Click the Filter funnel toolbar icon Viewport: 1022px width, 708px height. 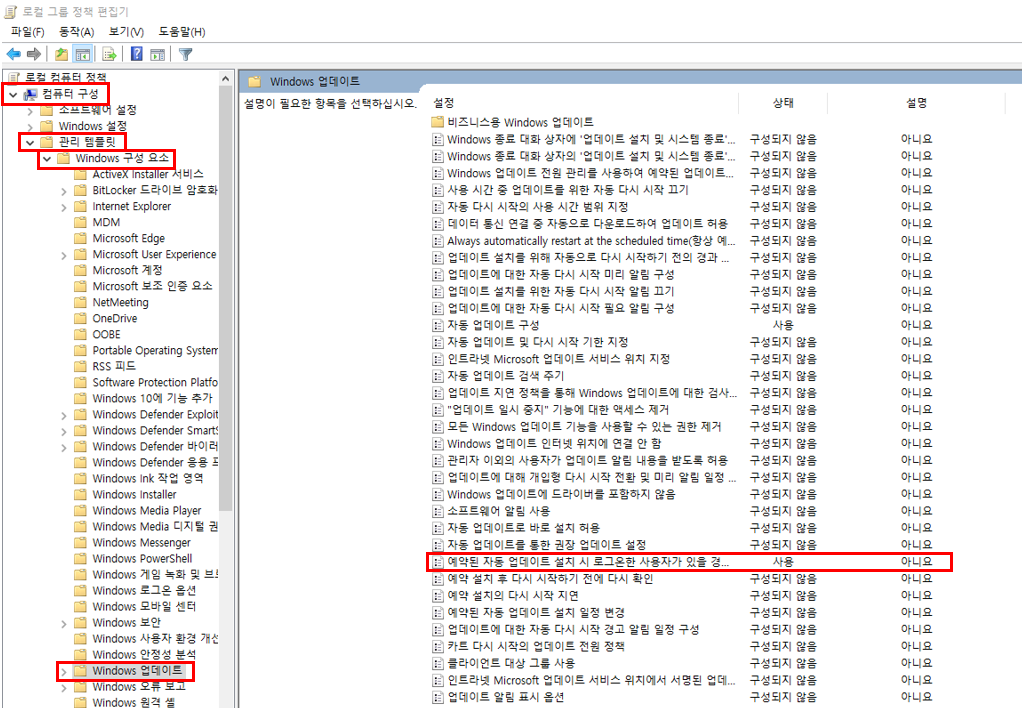186,54
